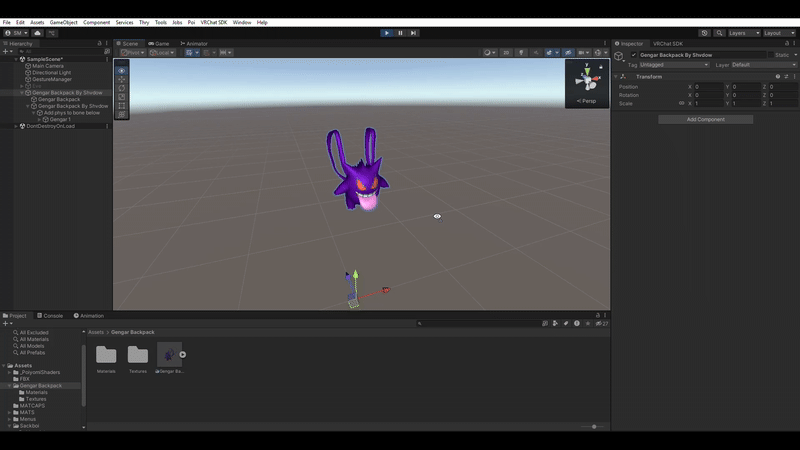The image size is (800, 450).
Task: Toggle scene lighting bulb icon
Action: tap(521, 53)
